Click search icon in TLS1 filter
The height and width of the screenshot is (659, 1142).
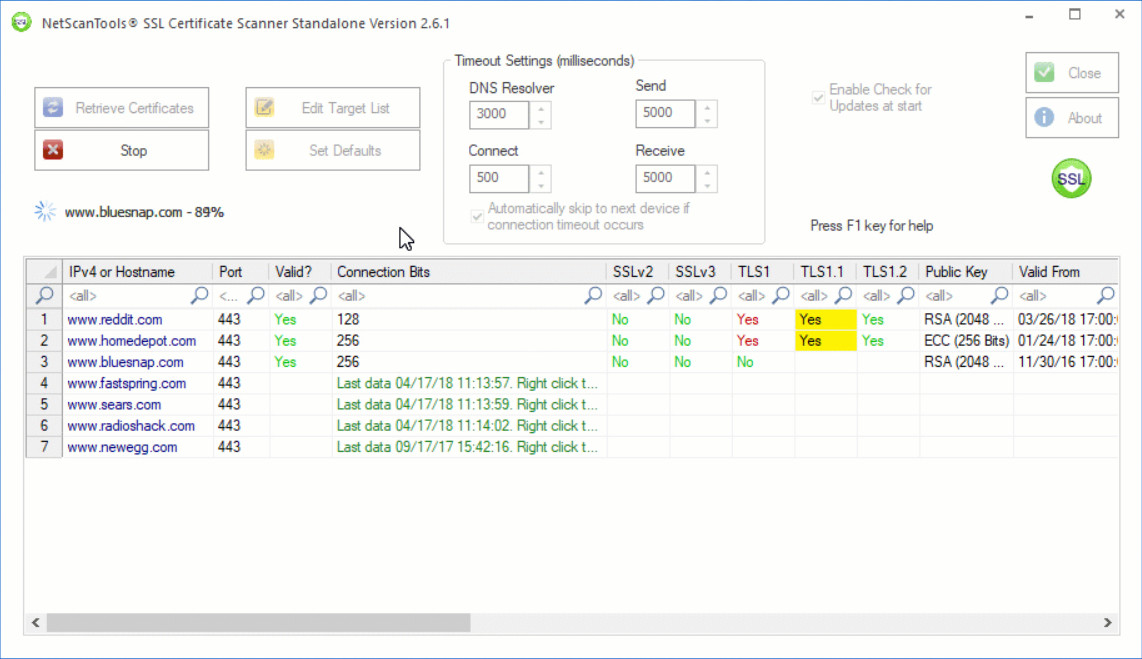781,296
